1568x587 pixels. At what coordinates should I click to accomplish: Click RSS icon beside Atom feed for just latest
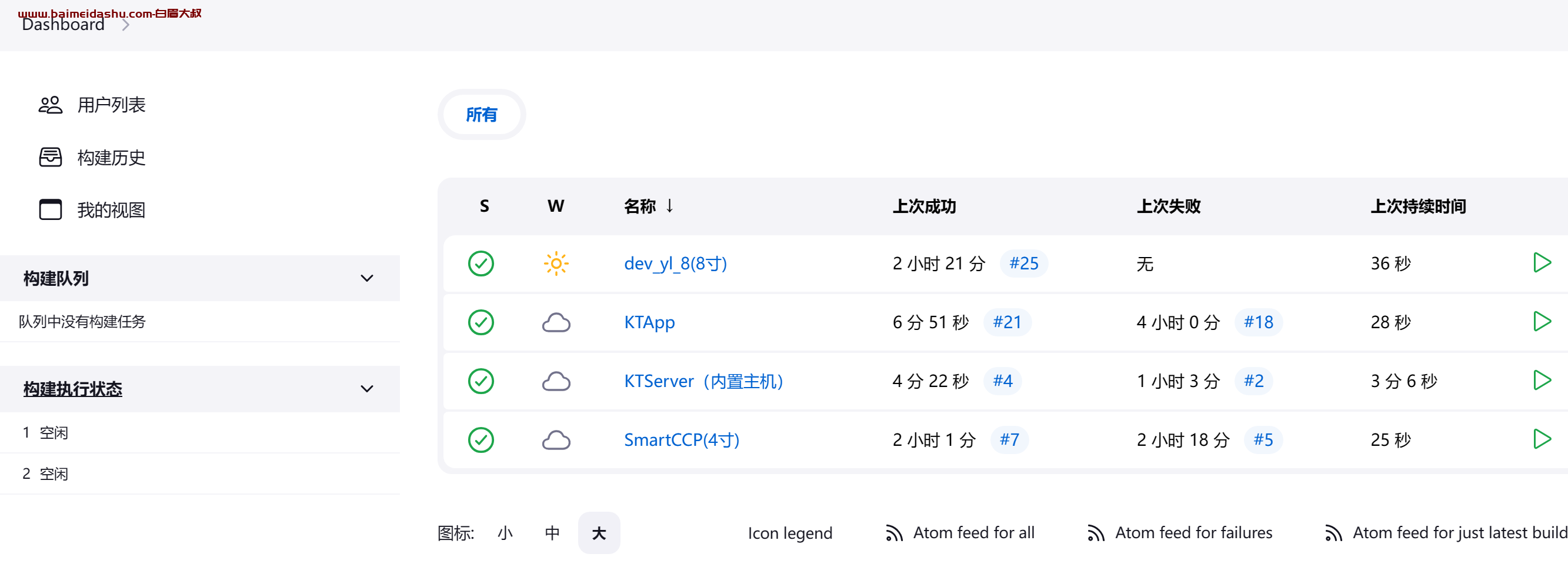point(1333,533)
